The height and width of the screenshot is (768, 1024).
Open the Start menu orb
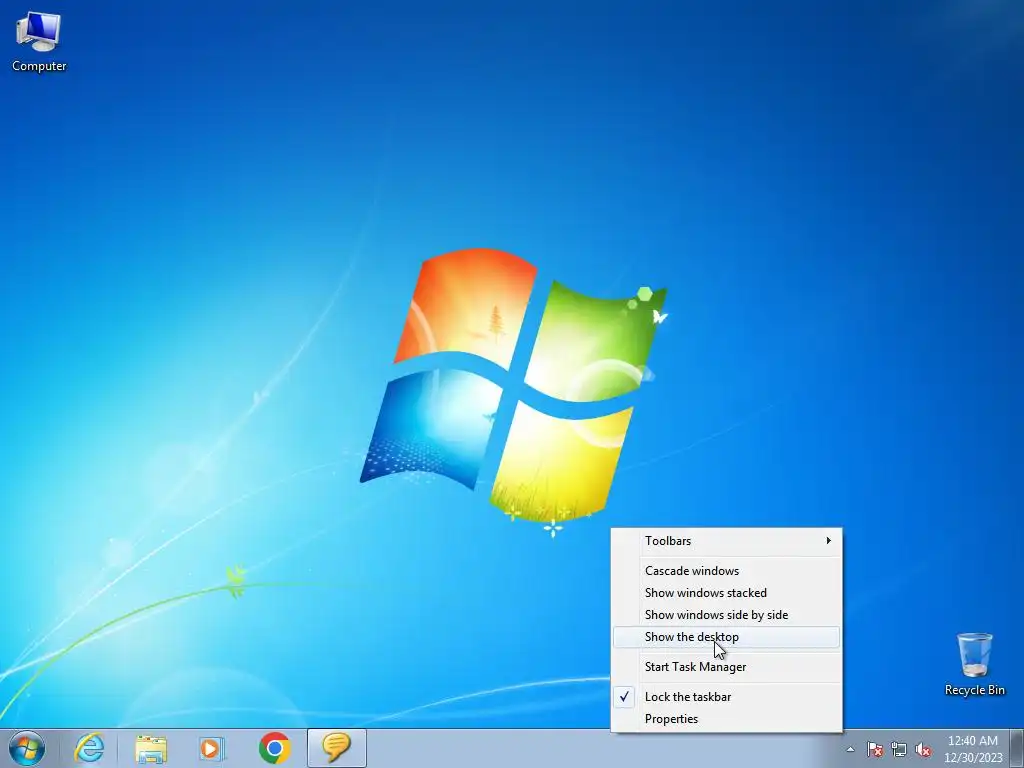27,748
